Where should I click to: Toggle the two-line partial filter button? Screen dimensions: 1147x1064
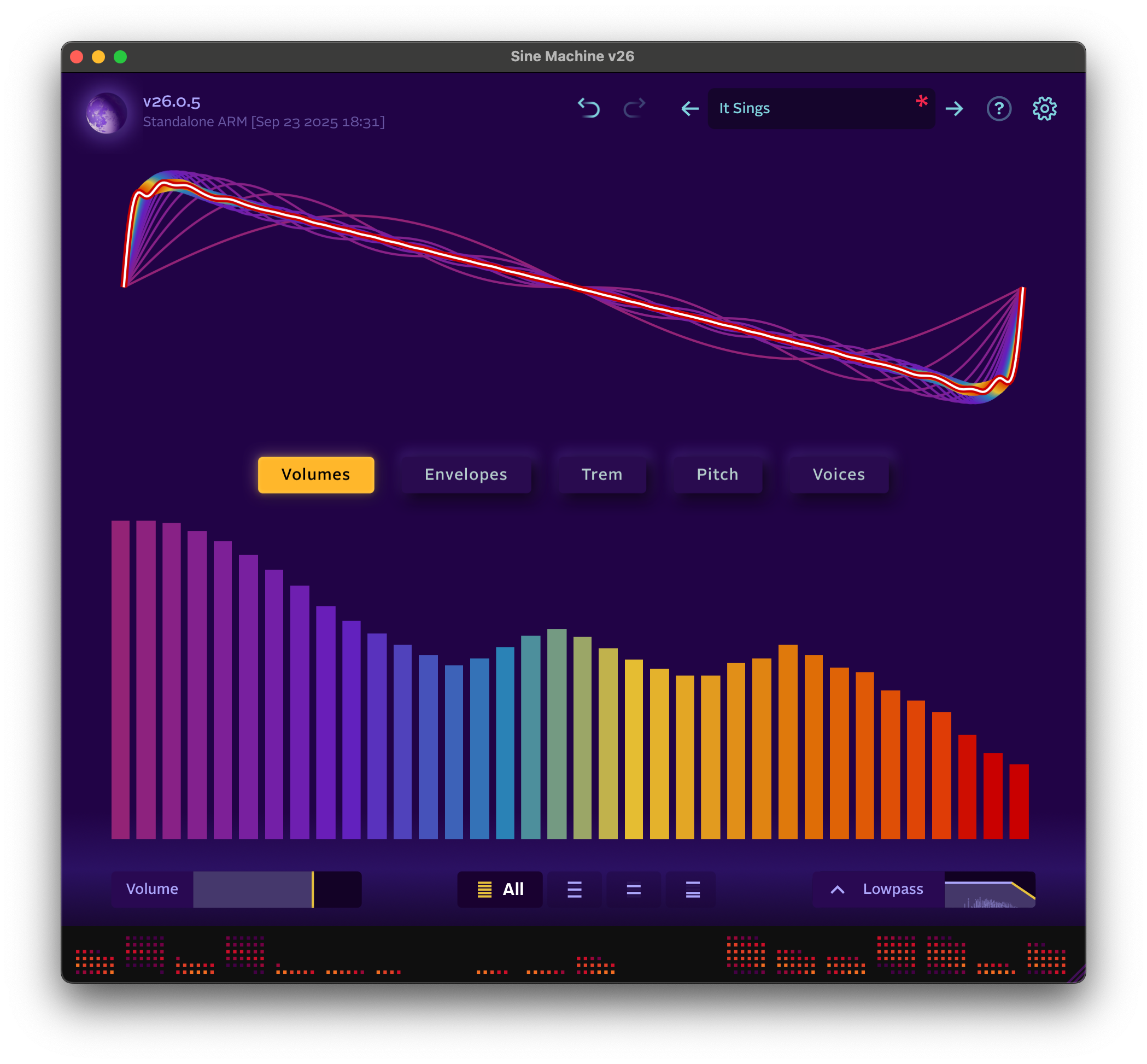click(634, 889)
